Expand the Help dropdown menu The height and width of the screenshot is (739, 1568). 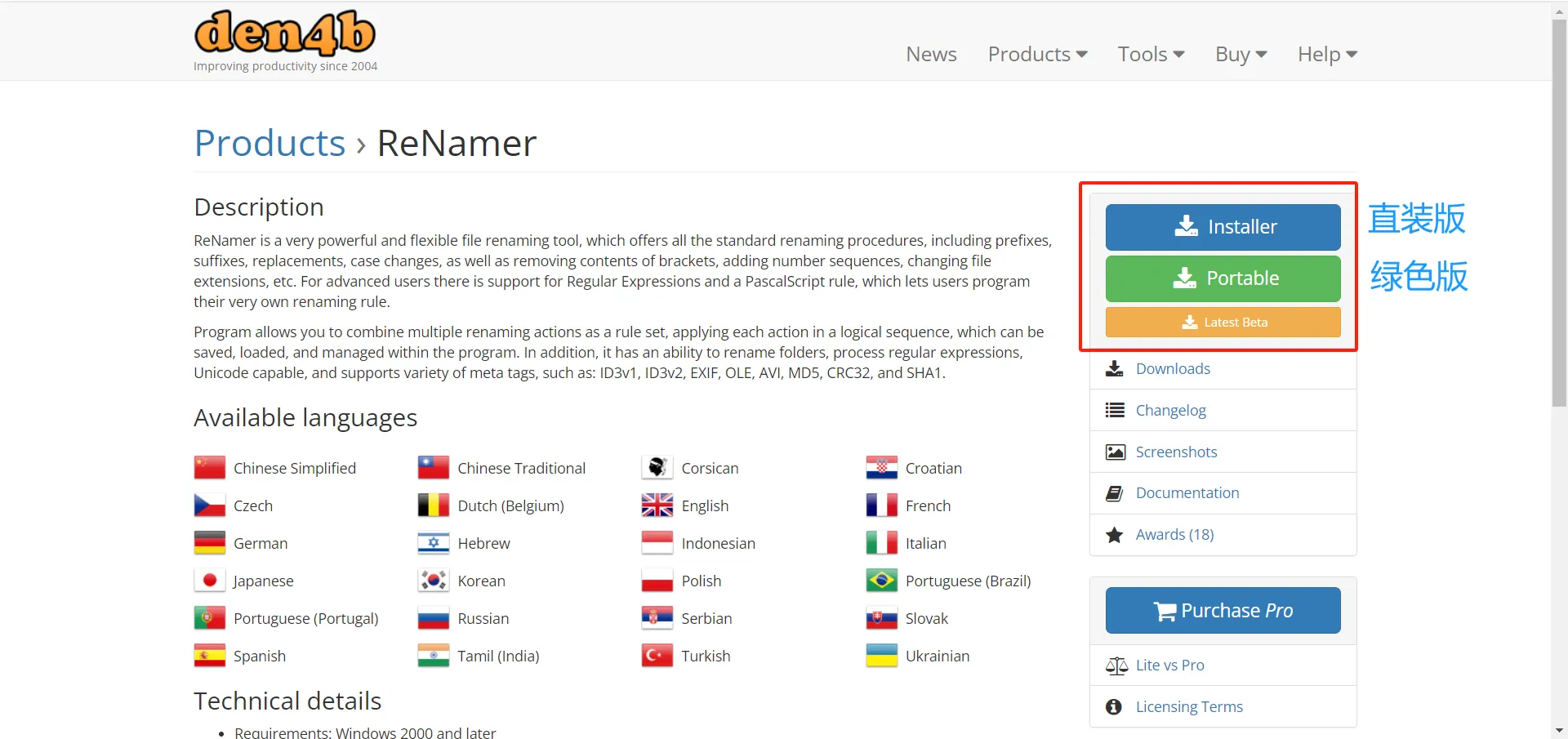(1327, 54)
